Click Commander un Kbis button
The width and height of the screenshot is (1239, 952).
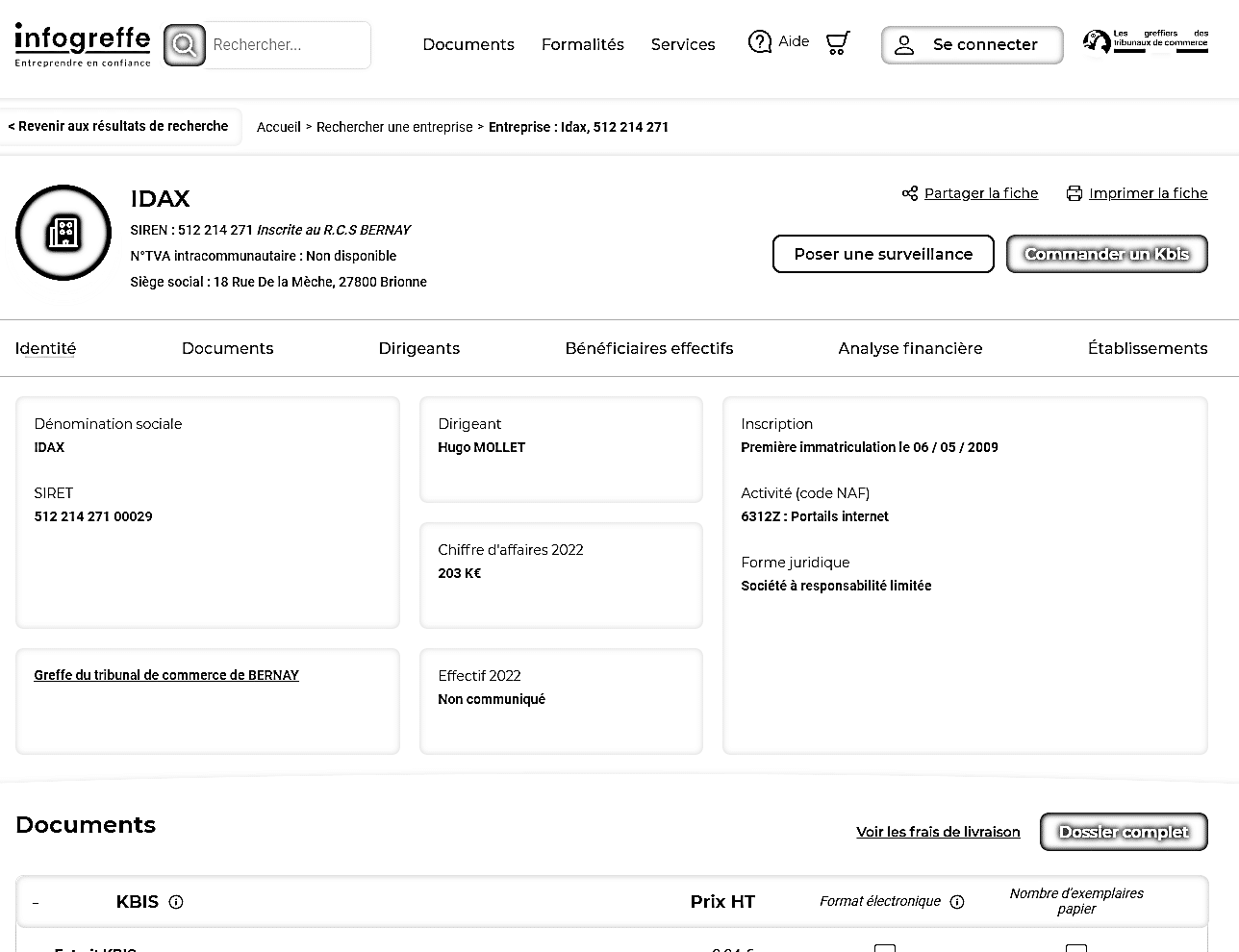[1107, 254]
